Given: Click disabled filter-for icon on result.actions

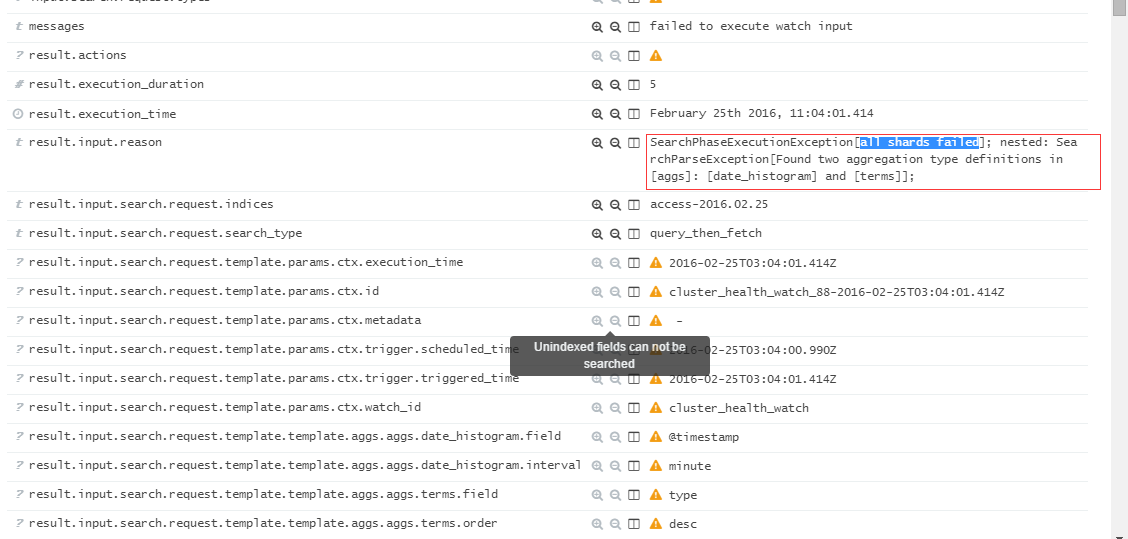Looking at the screenshot, I should click(596, 55).
